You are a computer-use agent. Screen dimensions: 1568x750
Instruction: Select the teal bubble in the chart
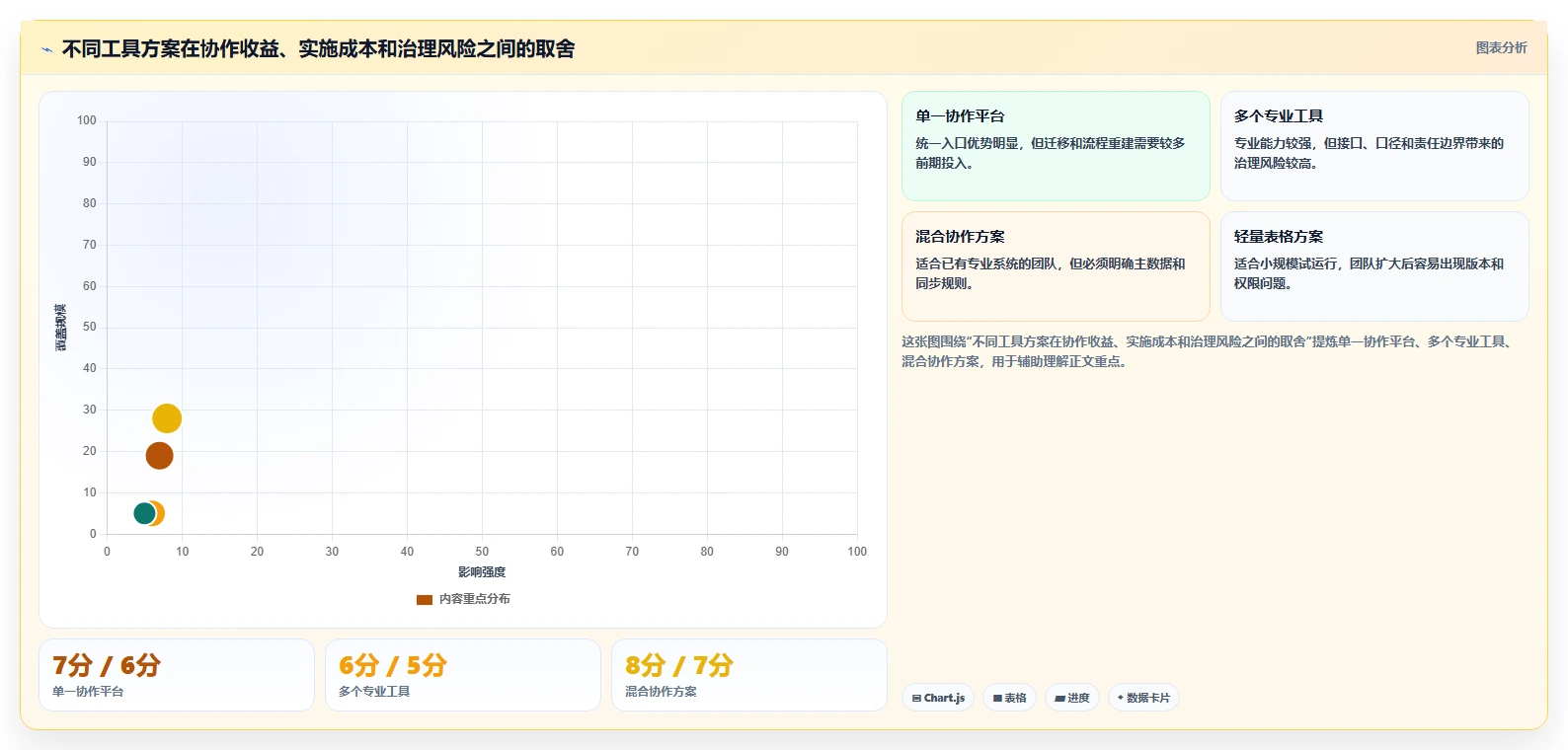(144, 513)
